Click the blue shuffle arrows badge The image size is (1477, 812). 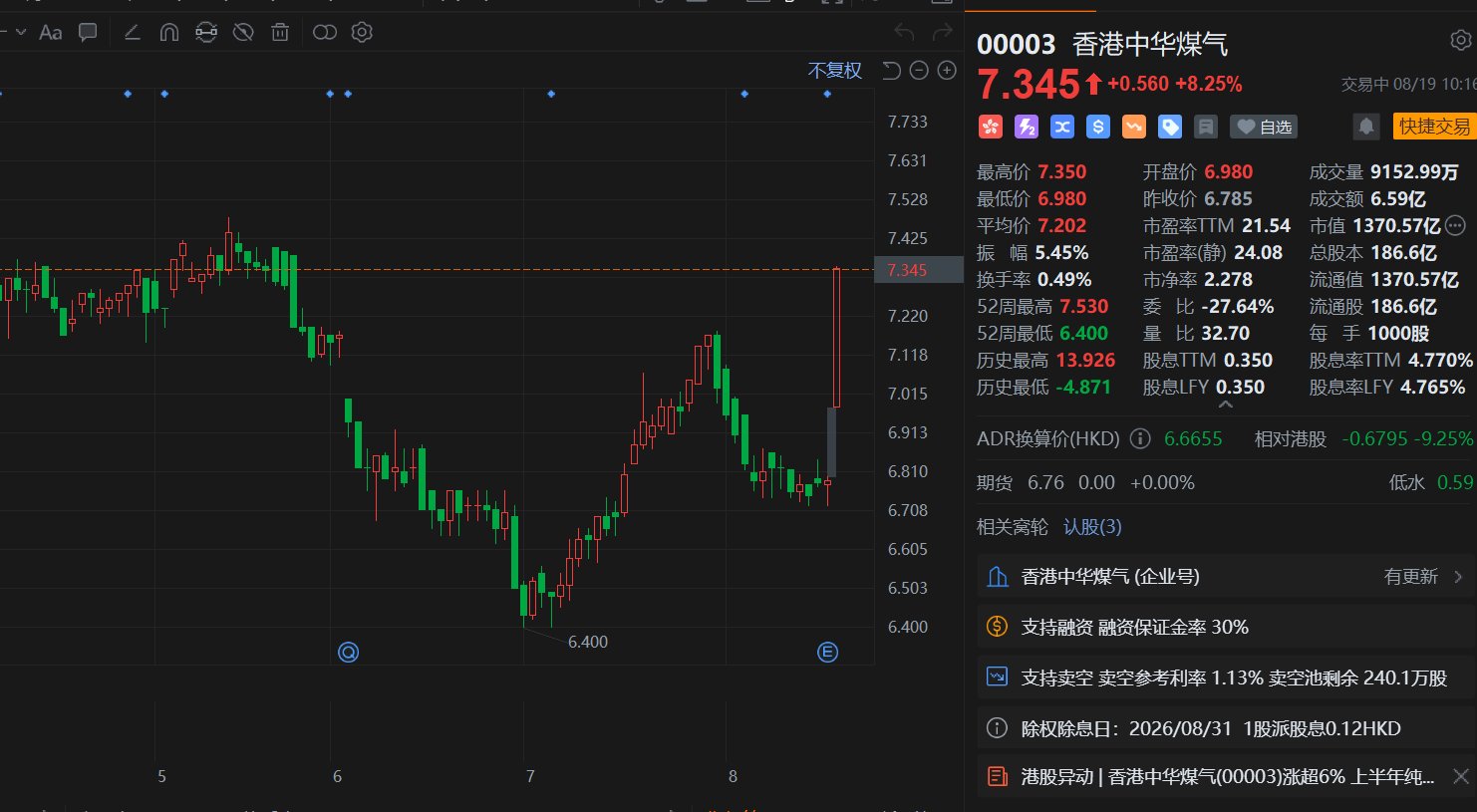pos(1061,127)
